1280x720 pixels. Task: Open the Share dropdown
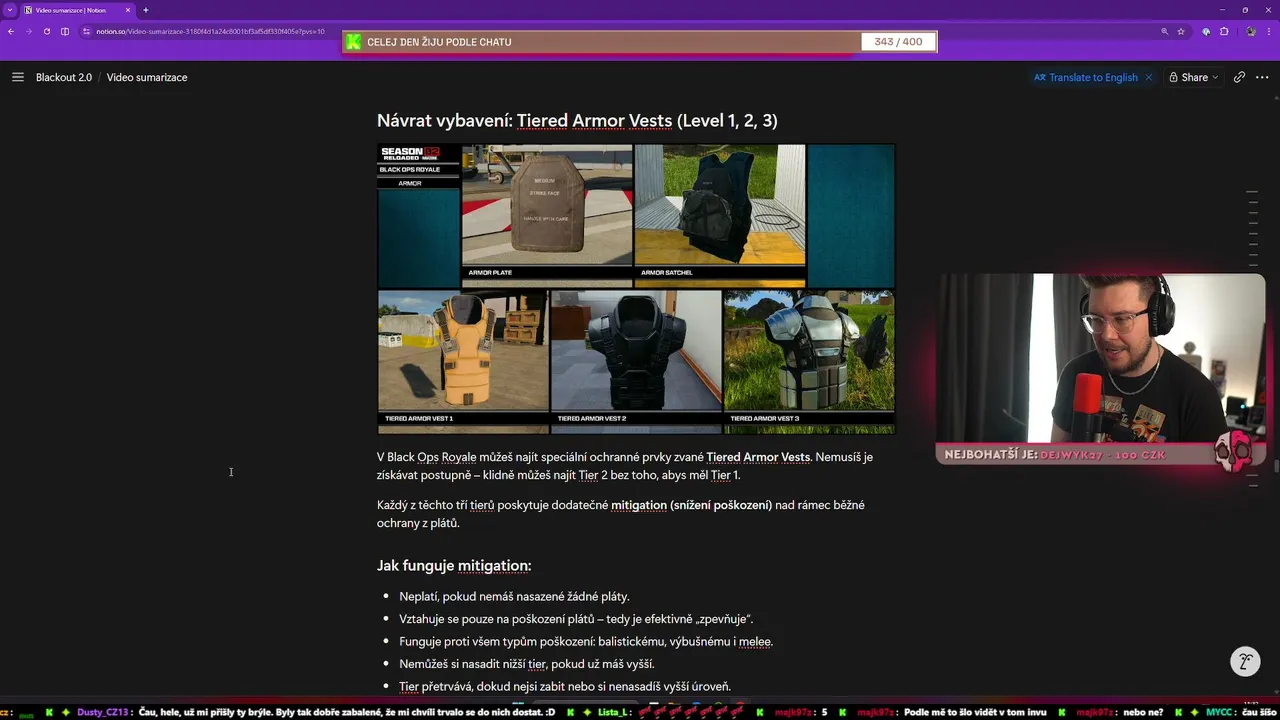(x=1194, y=77)
